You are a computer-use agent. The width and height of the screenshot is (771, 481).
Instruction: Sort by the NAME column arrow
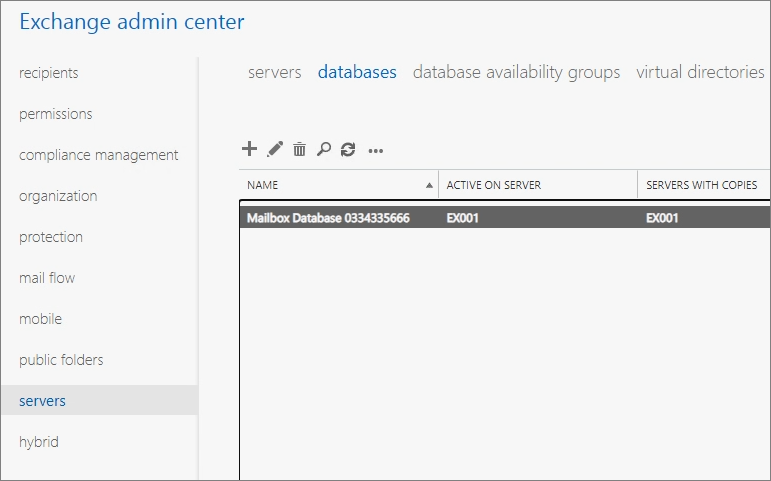[x=429, y=185]
